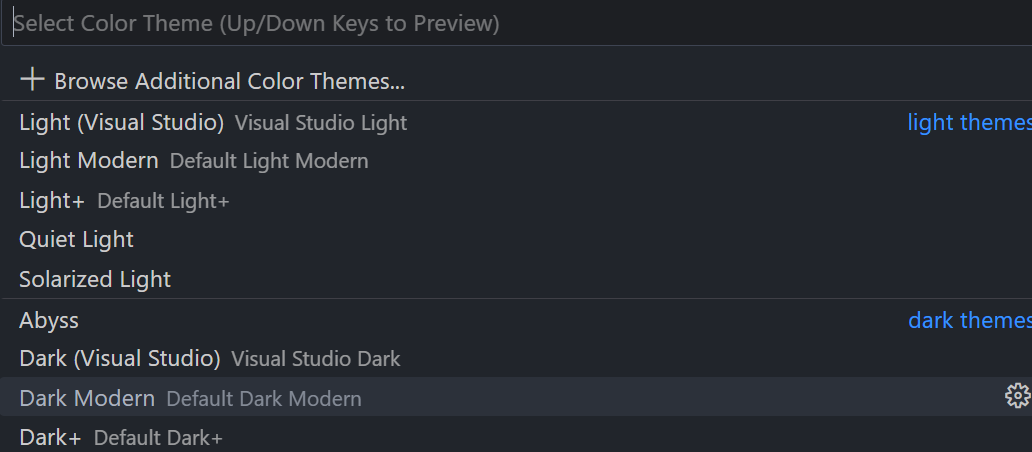Pick the highlighted Dark Modern theme

[87, 398]
